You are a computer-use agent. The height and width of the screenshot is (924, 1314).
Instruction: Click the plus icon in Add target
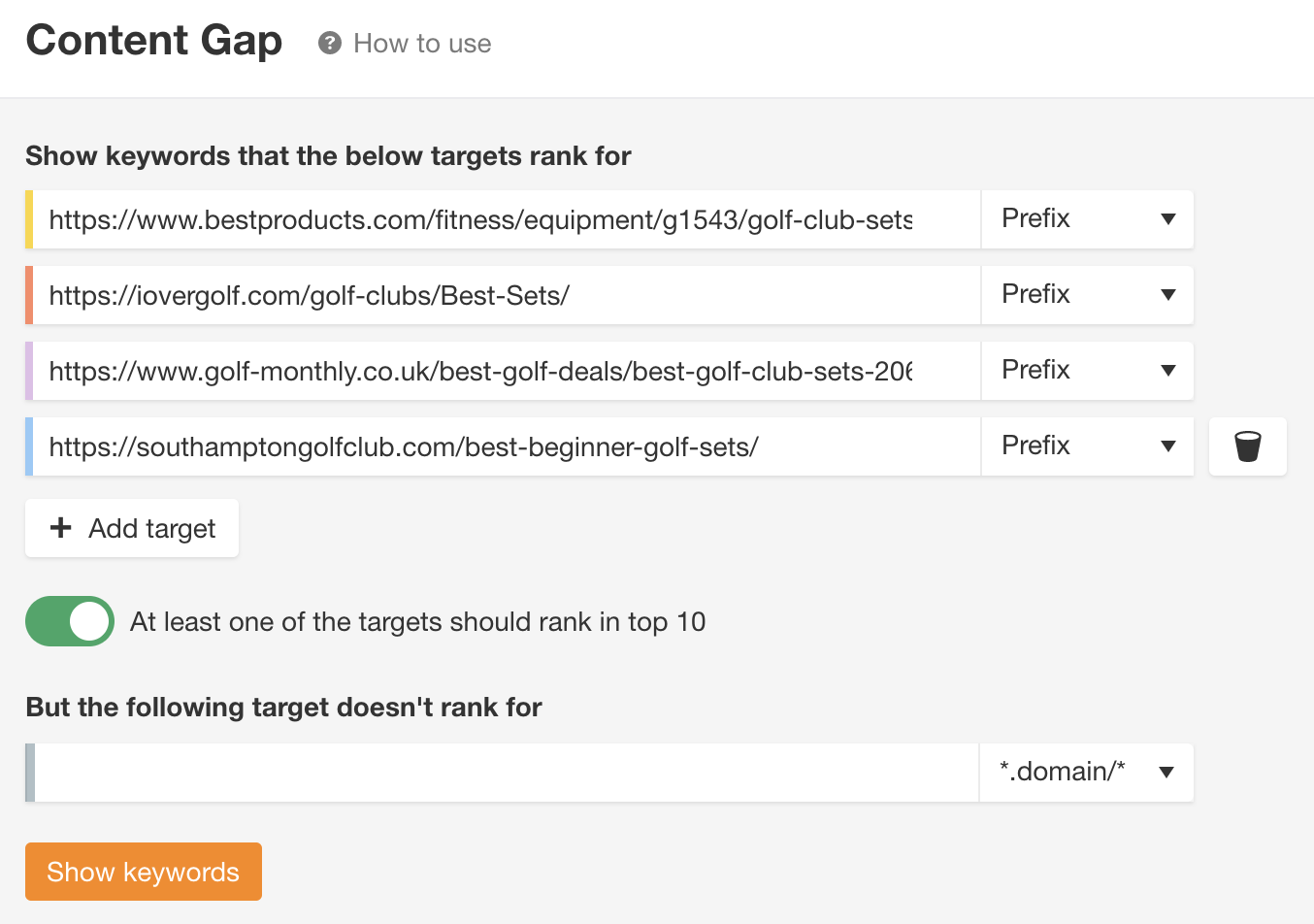tap(61, 528)
